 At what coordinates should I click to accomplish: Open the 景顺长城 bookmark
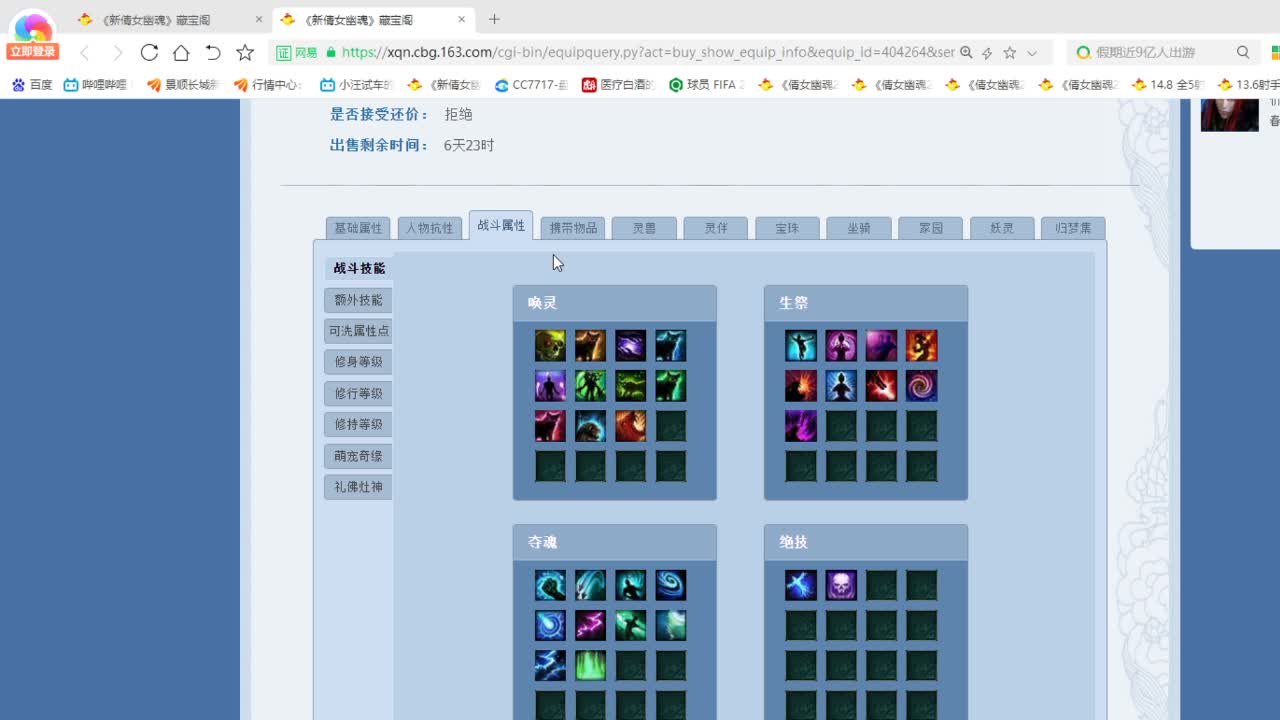click(182, 85)
